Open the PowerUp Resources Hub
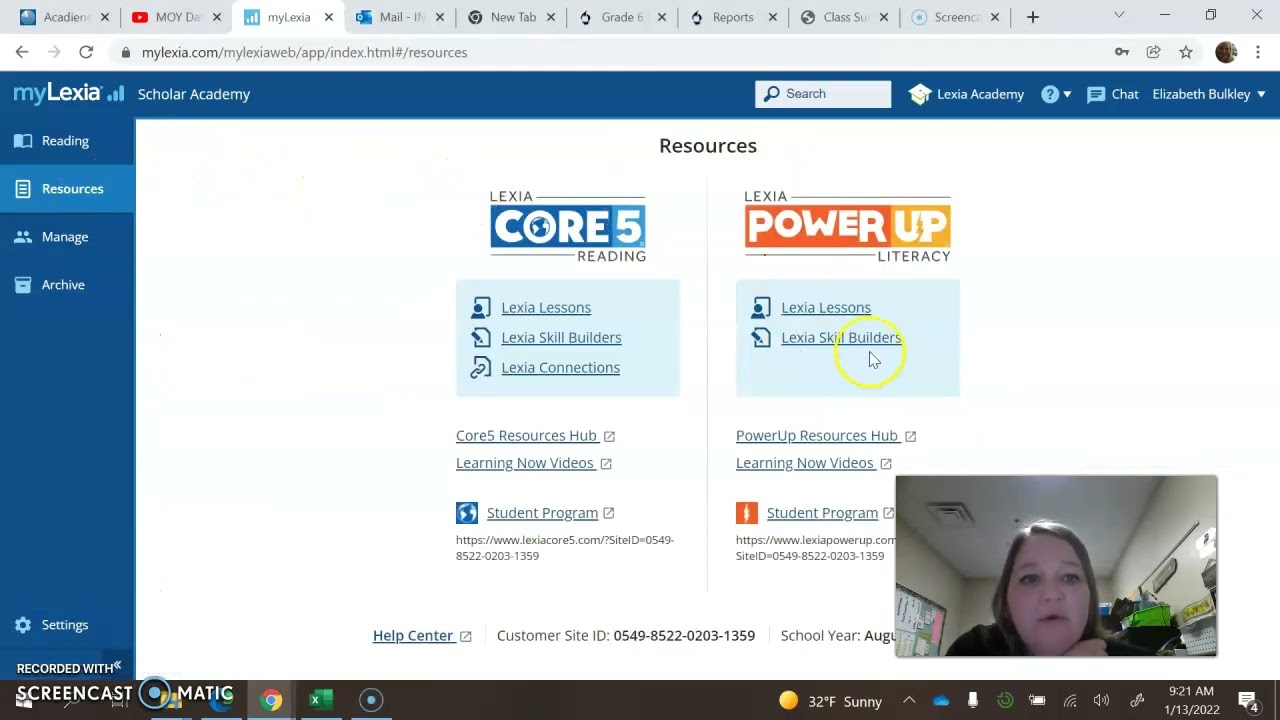This screenshot has height=720, width=1280. pyautogui.click(x=825, y=436)
